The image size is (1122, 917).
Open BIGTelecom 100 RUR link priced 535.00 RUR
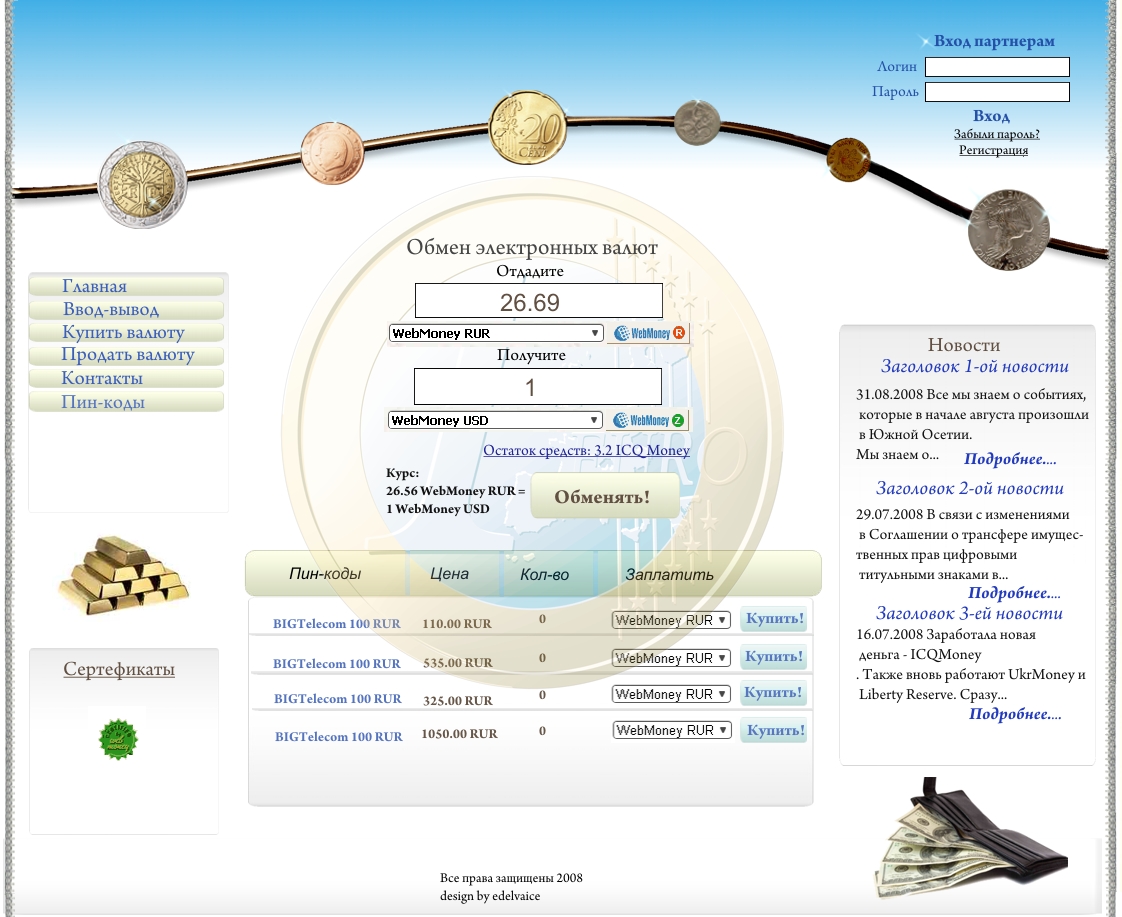tap(336, 664)
